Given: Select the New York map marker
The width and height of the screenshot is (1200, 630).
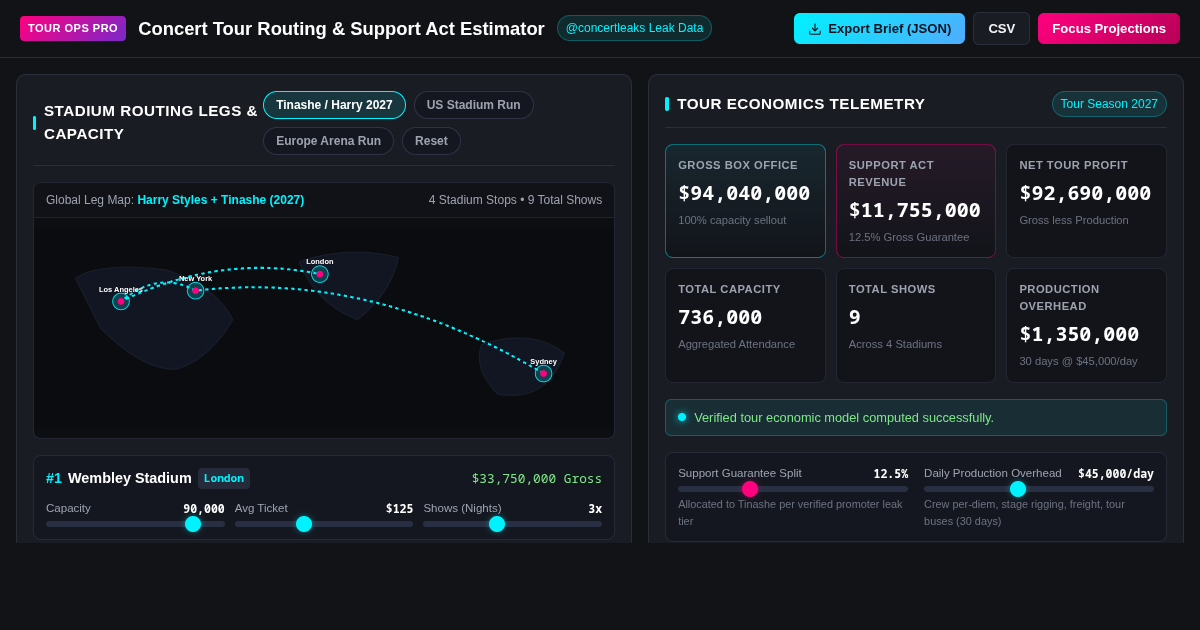Looking at the screenshot, I should pyautogui.click(x=195, y=290).
